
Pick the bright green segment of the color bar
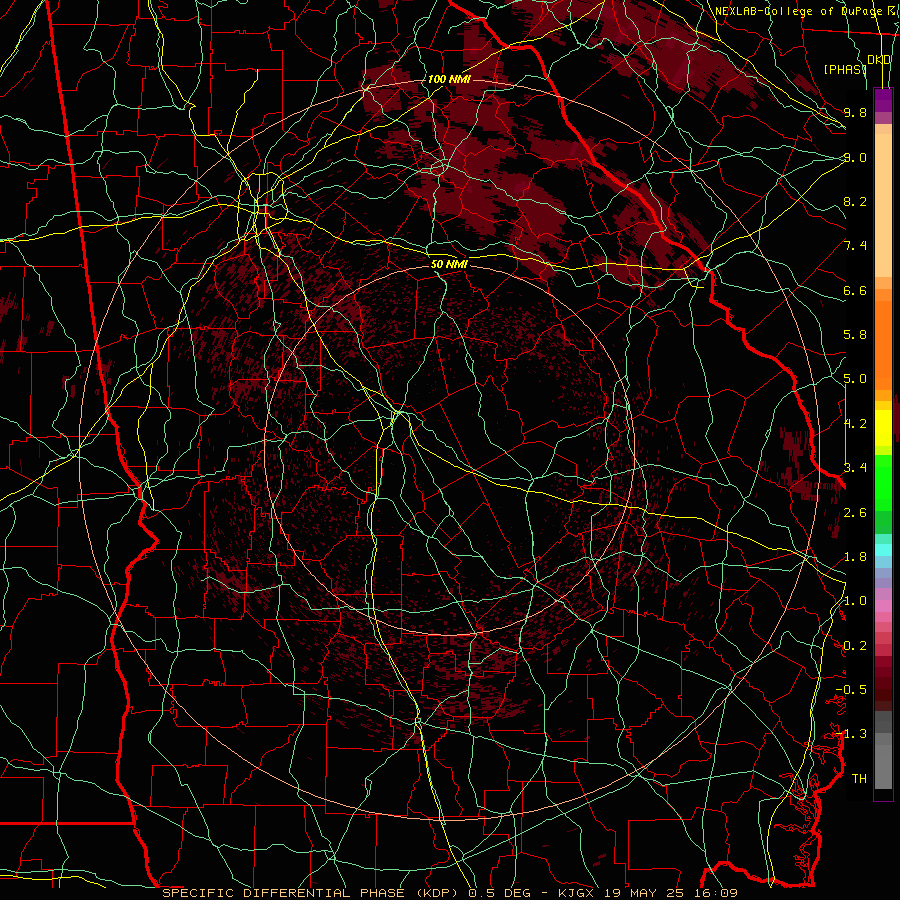click(883, 482)
